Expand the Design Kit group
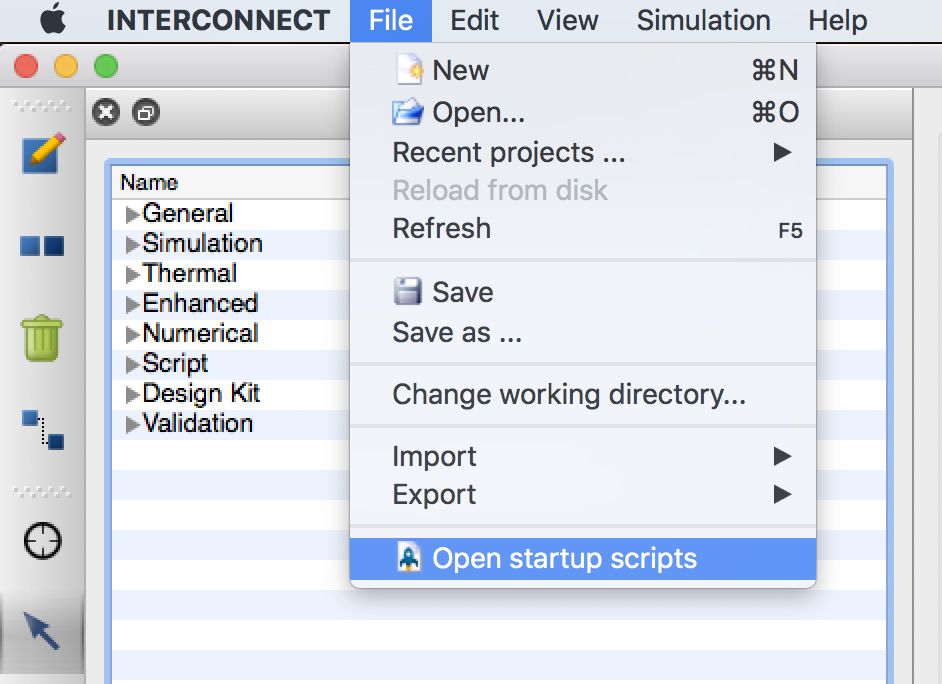Viewport: 942px width, 684px height. [132, 395]
